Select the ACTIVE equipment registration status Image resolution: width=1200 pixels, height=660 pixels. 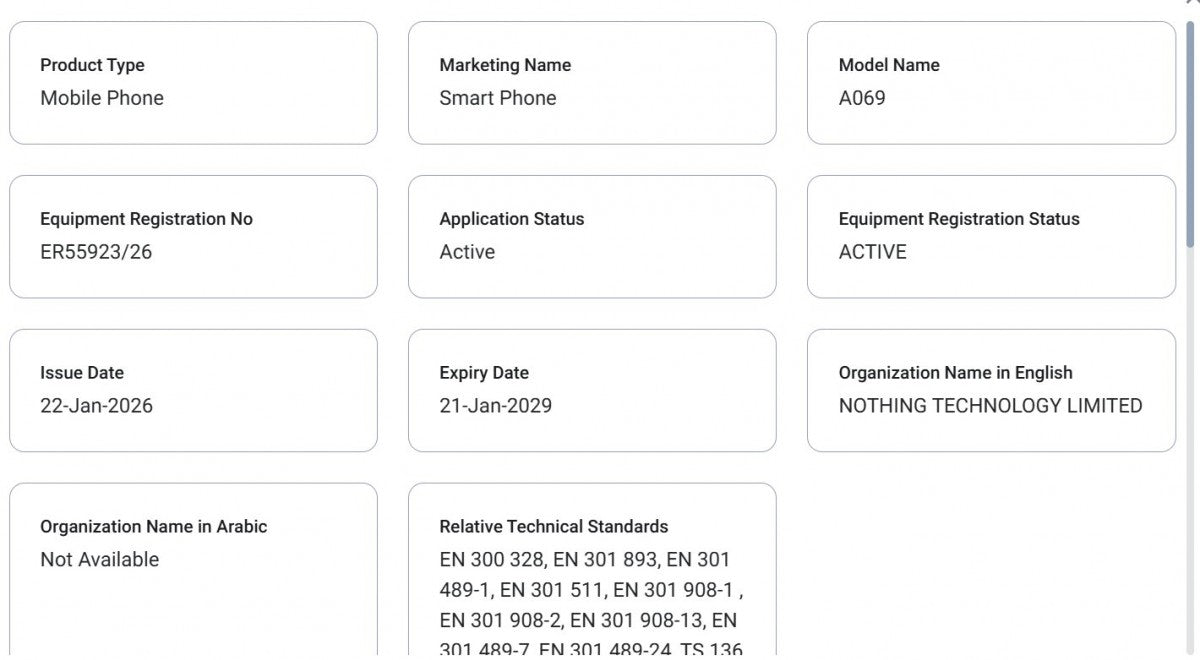pyautogui.click(x=873, y=252)
